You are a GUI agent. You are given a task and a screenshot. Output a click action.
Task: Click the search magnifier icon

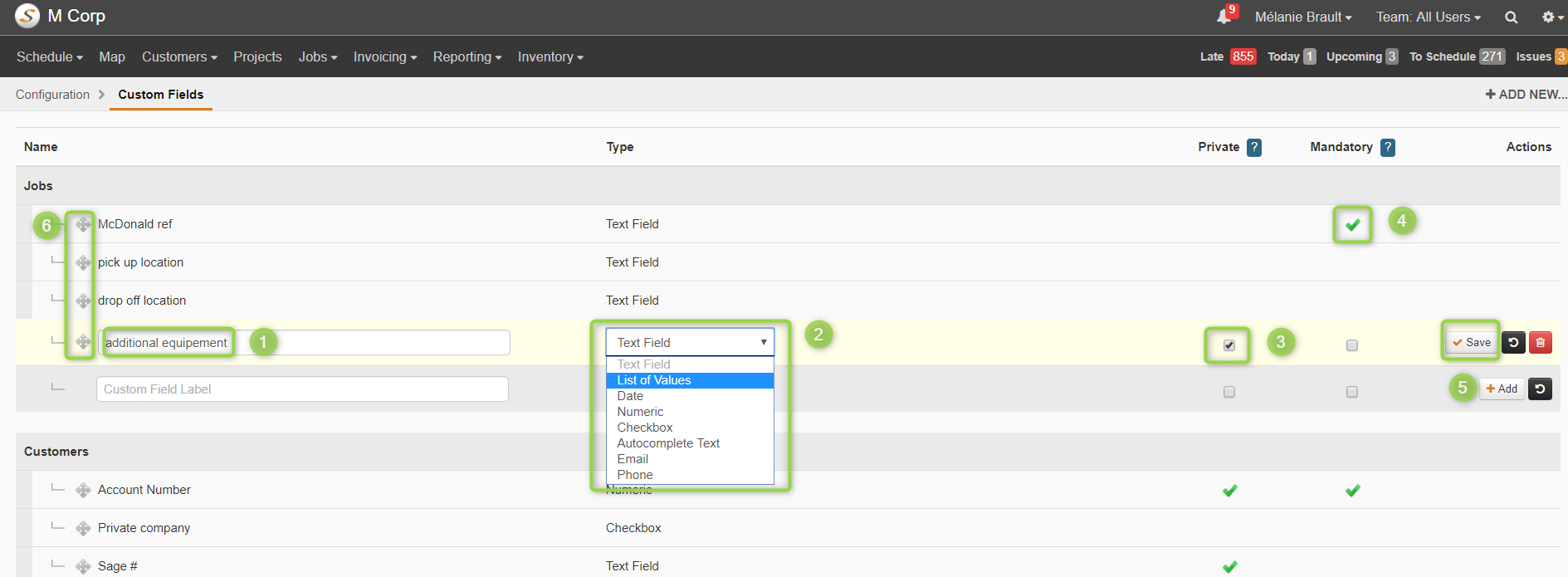point(1512,17)
